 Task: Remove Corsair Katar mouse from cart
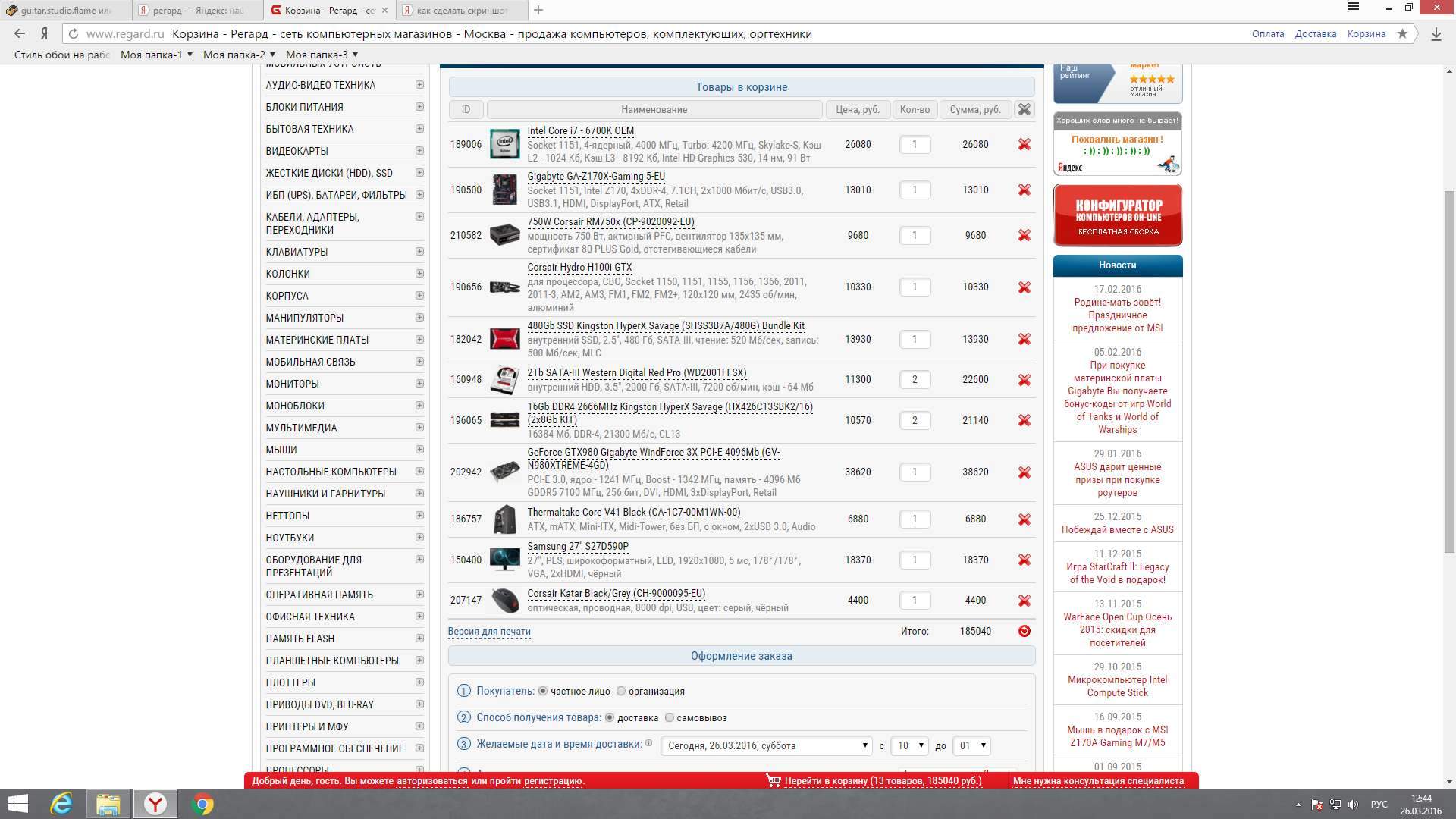click(x=1024, y=601)
